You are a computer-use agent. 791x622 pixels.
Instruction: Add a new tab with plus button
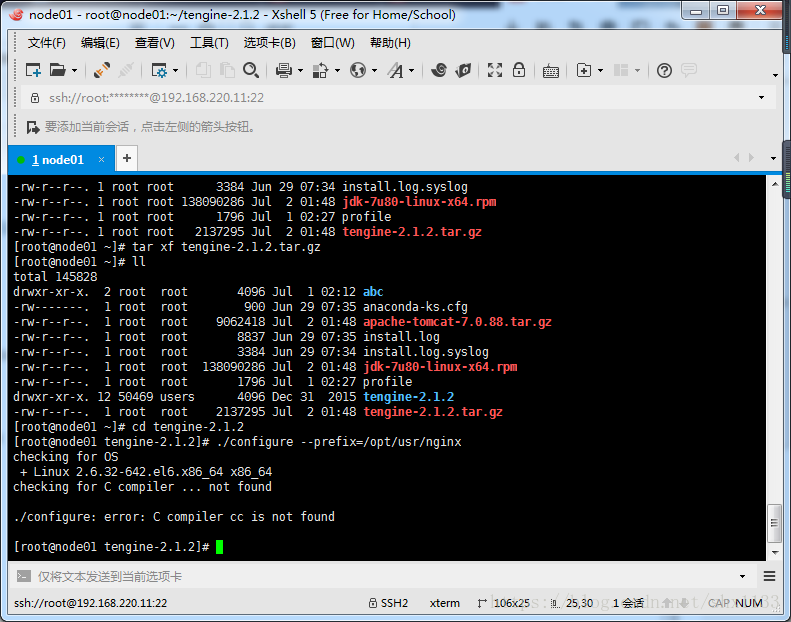127,158
